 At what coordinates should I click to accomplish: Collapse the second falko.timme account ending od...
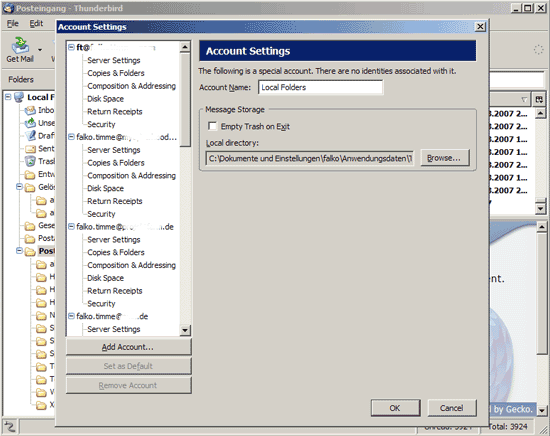tap(71, 137)
